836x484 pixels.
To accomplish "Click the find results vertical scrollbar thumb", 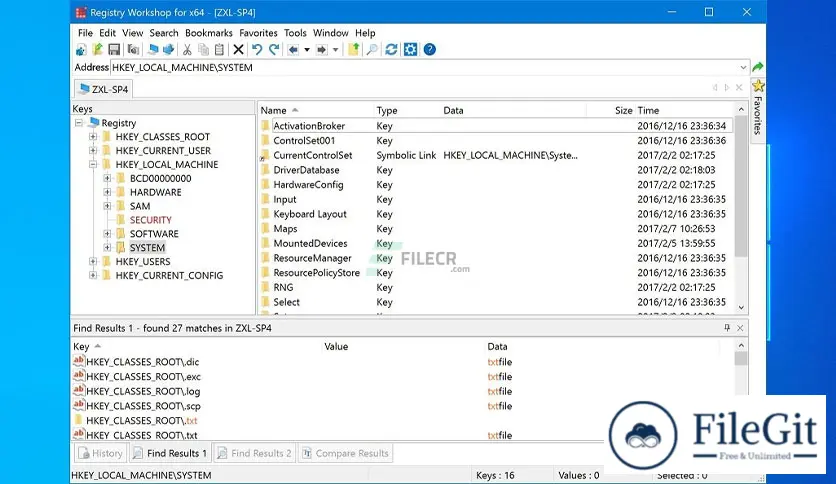I will pos(741,358).
